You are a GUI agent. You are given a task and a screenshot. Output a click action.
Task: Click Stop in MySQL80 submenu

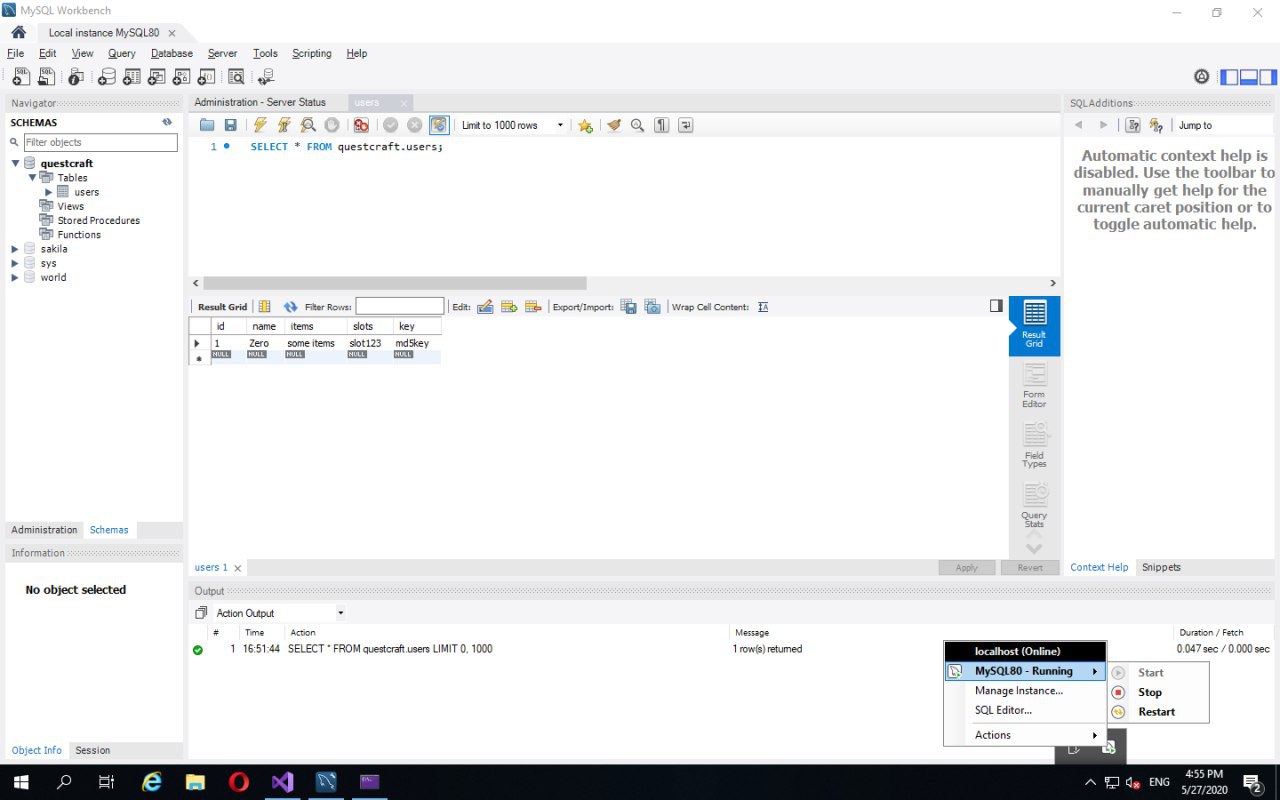[x=1150, y=692]
